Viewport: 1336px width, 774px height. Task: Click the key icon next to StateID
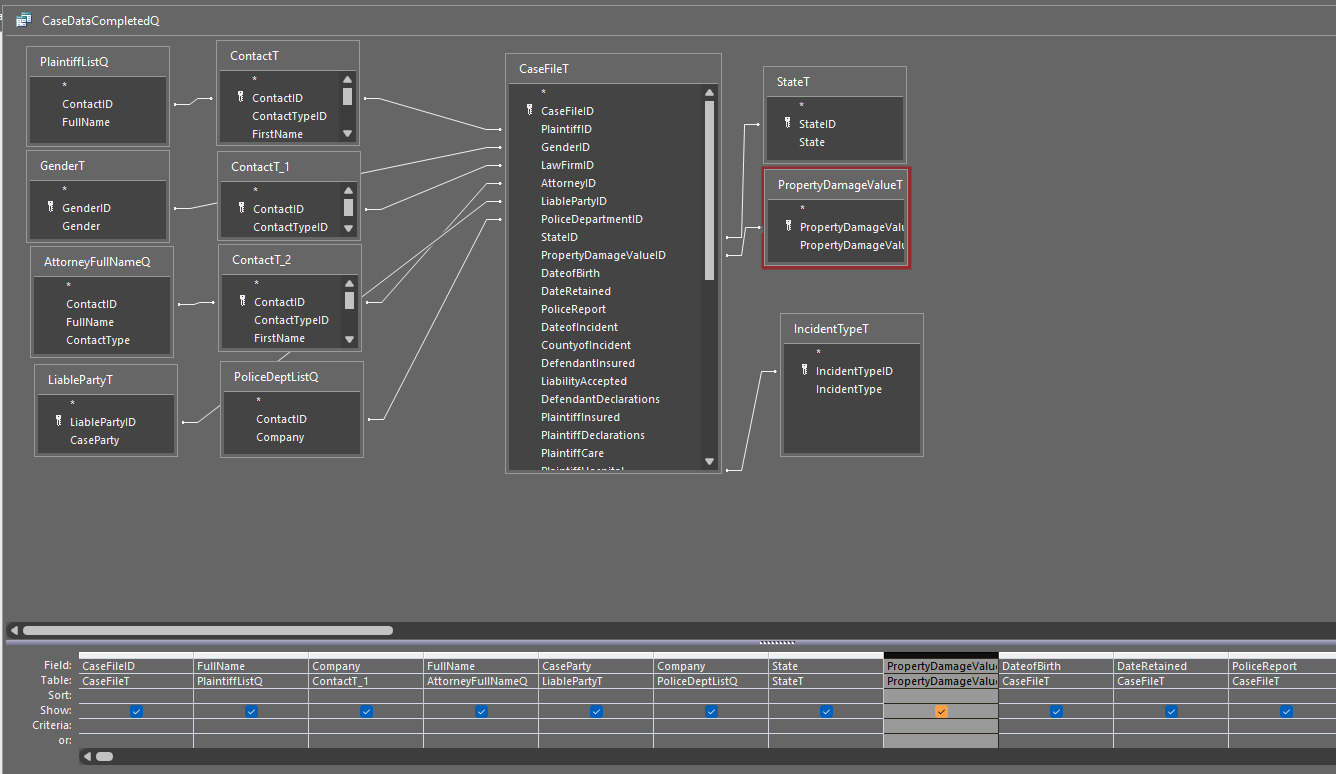click(788, 124)
